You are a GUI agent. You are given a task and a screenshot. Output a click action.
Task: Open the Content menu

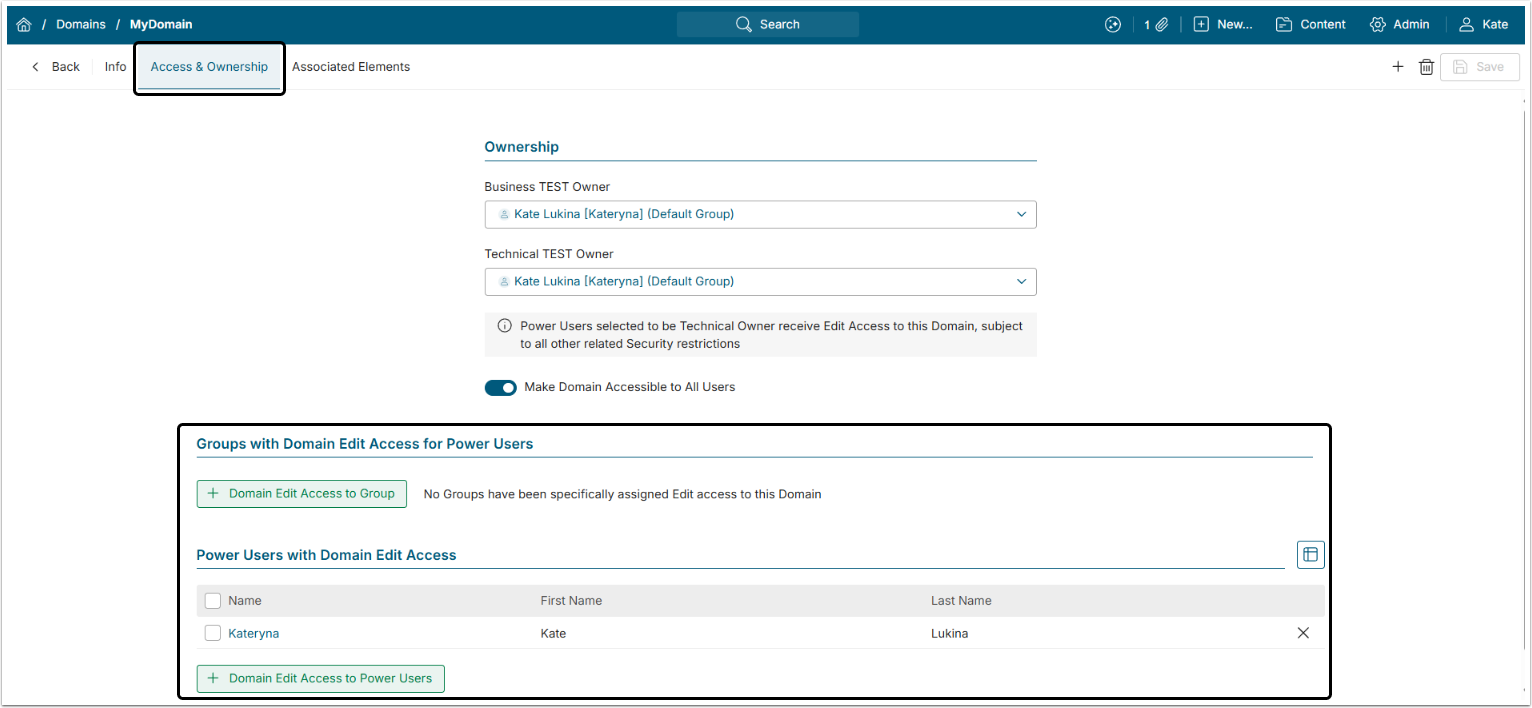[1311, 24]
